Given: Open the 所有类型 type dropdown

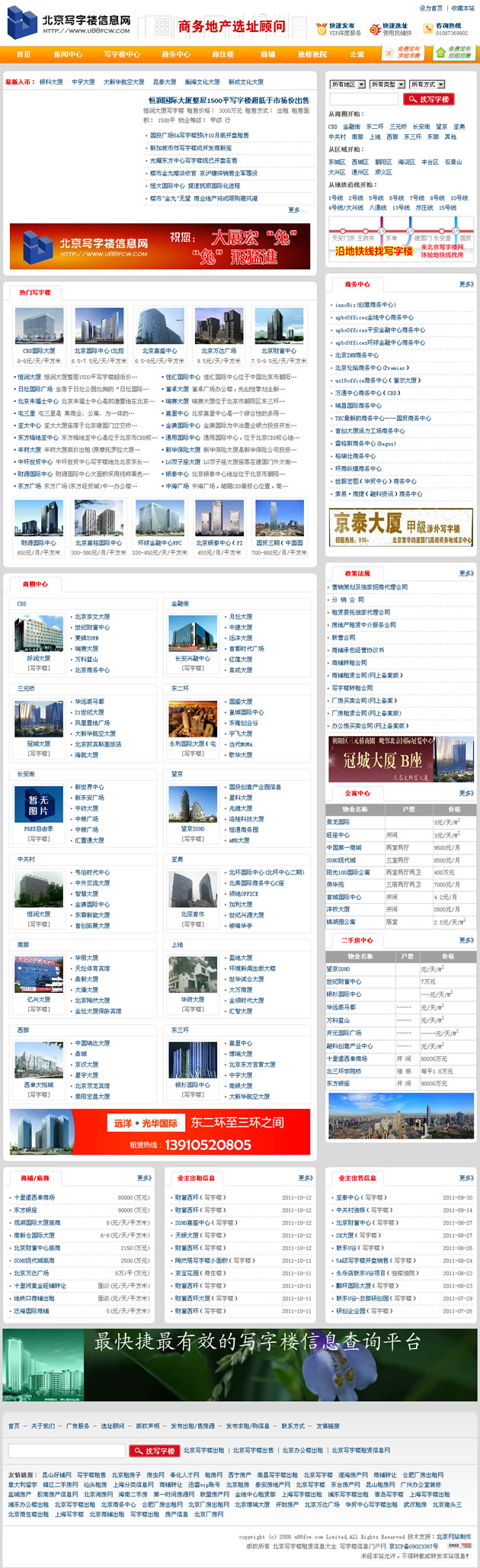Looking at the screenshot, I should pos(386,85).
